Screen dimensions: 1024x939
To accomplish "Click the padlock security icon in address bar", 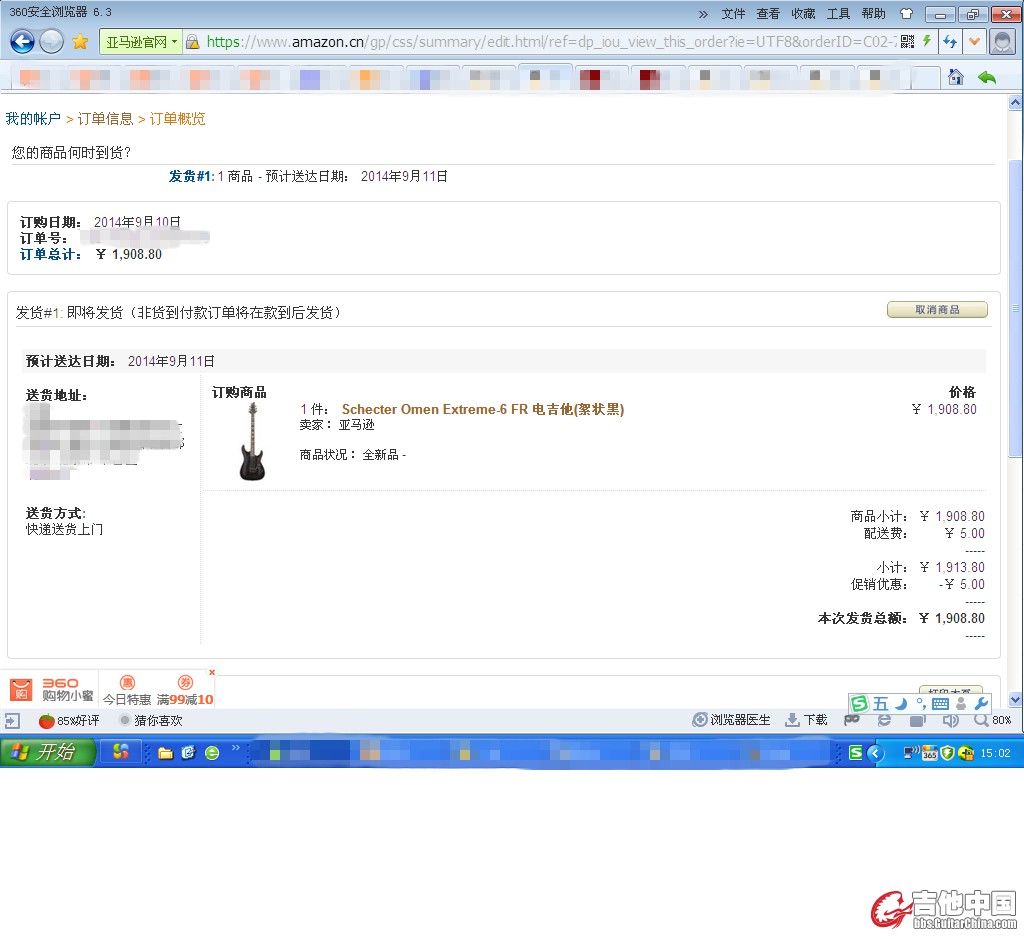I will click(193, 42).
